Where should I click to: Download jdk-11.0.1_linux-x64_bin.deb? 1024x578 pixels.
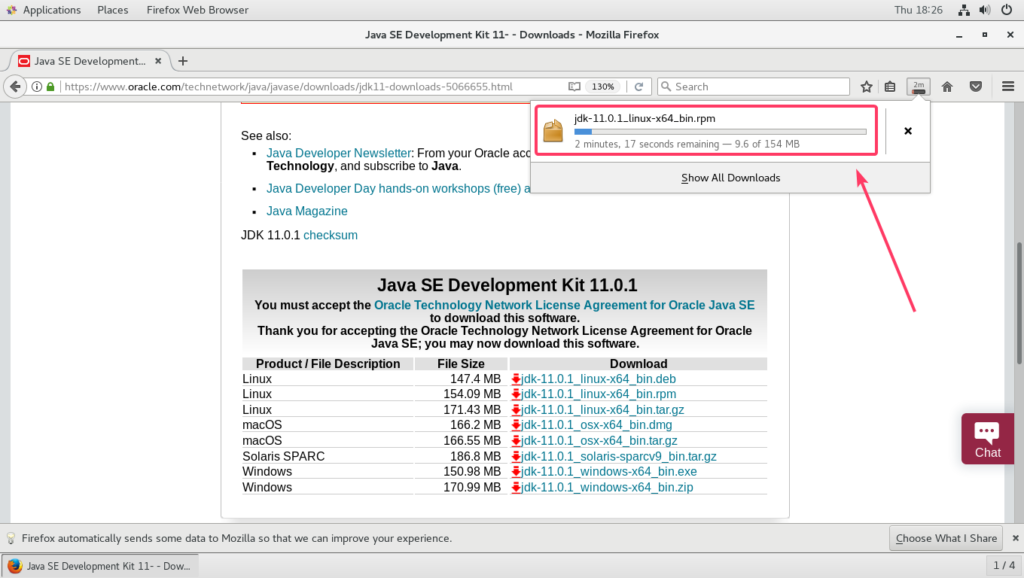[x=598, y=379]
